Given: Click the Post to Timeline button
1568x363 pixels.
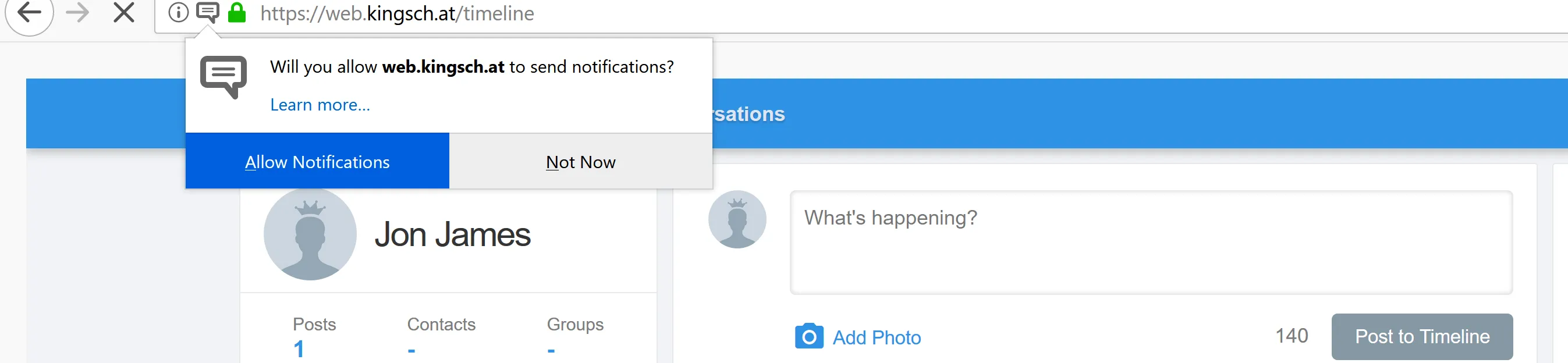Looking at the screenshot, I should click(x=1421, y=336).
